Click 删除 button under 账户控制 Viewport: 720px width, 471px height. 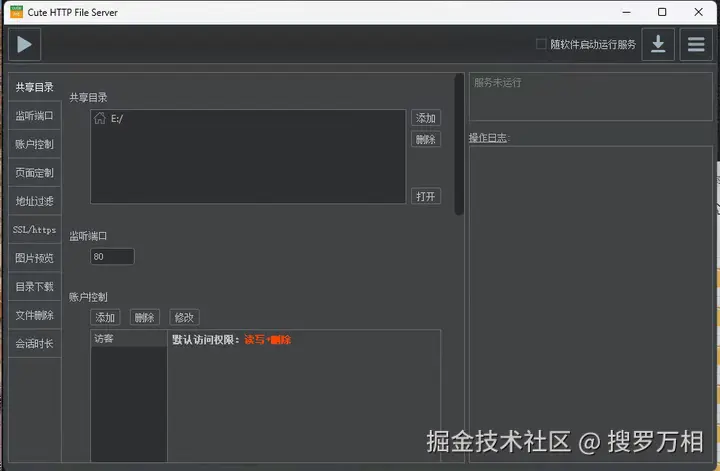[145, 317]
